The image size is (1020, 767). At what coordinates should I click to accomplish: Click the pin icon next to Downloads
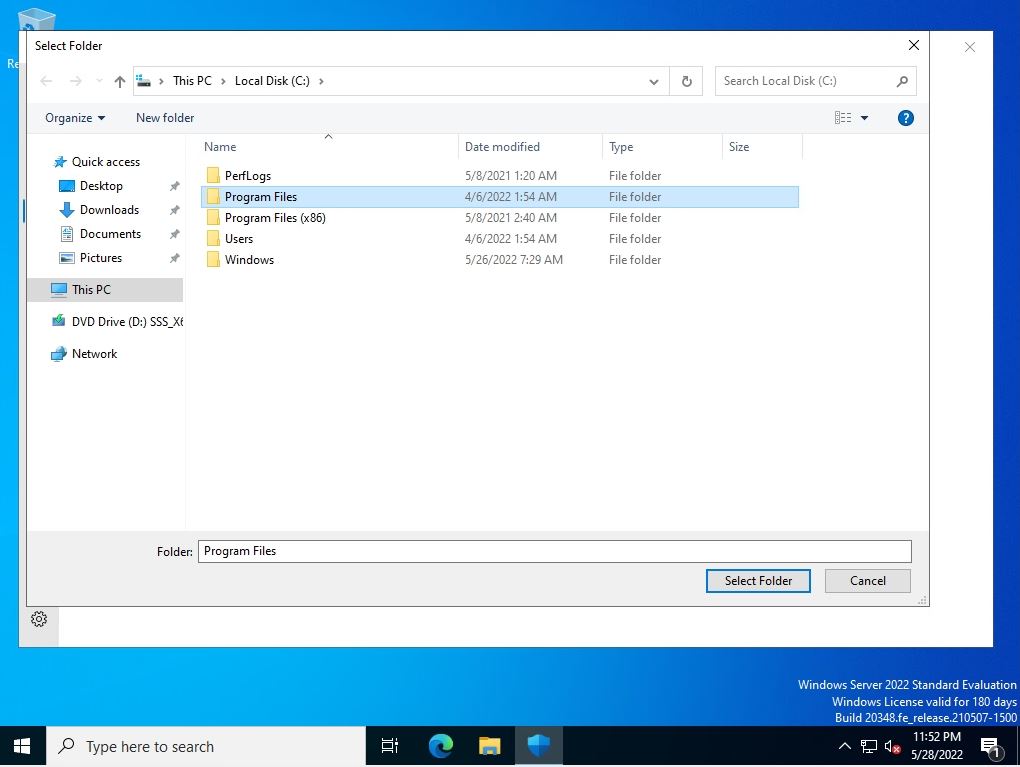pyautogui.click(x=174, y=211)
